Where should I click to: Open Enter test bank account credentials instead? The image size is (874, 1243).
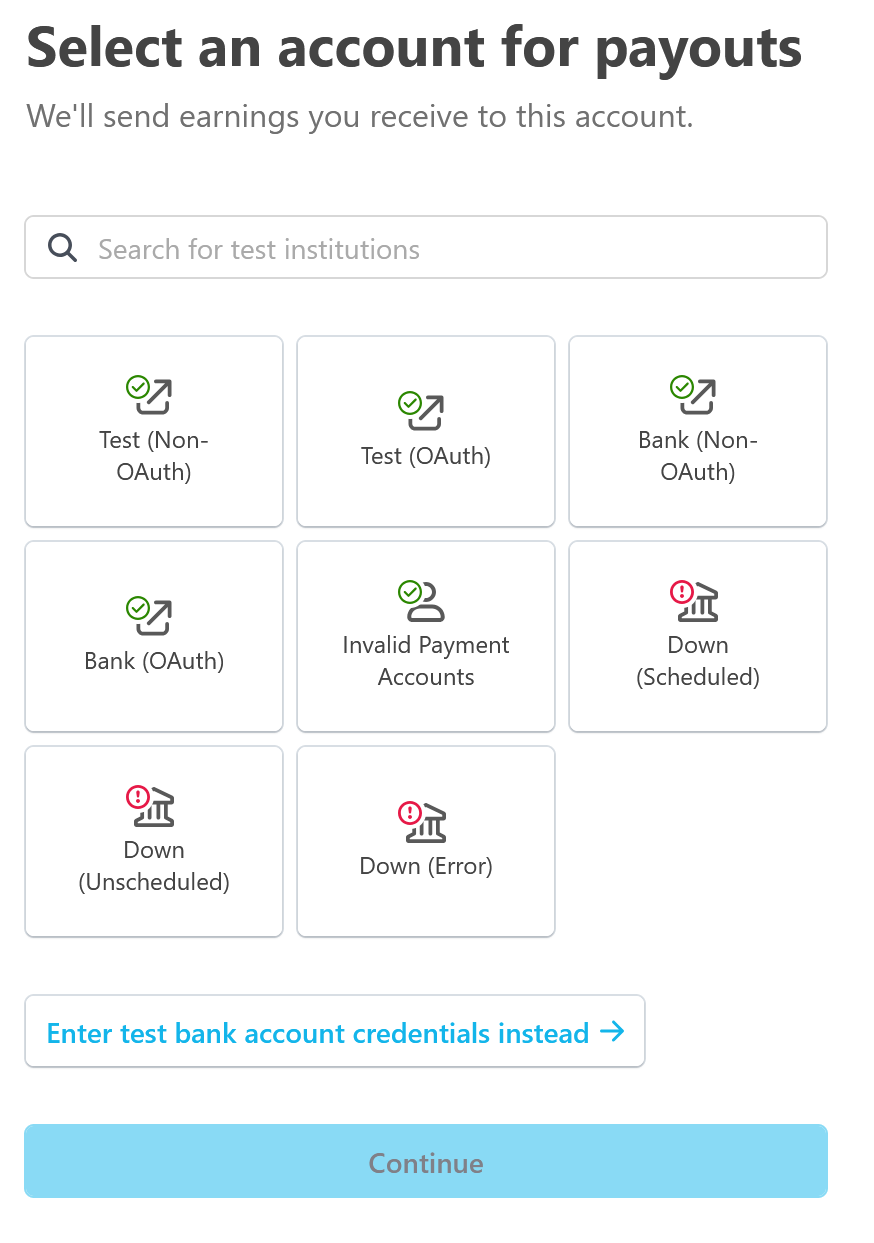(318, 1032)
